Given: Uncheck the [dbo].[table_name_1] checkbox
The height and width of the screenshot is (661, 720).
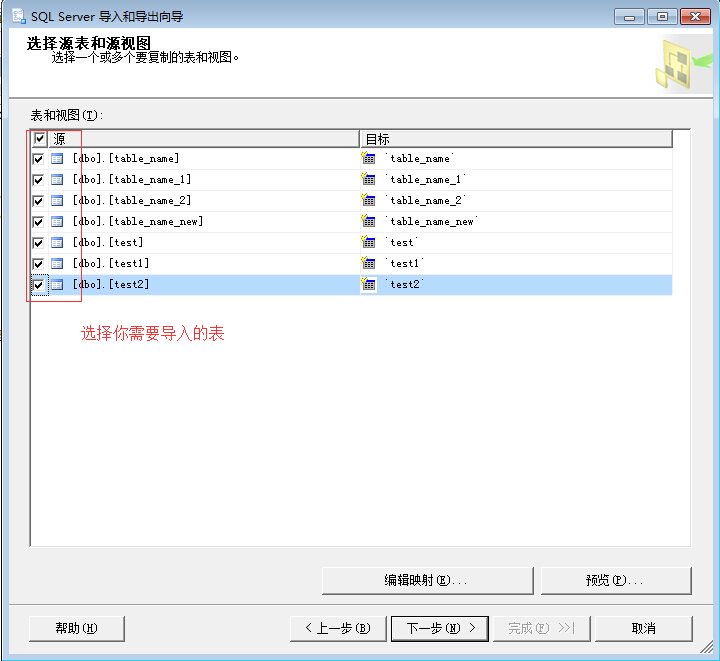Looking at the screenshot, I should pyautogui.click(x=38, y=180).
